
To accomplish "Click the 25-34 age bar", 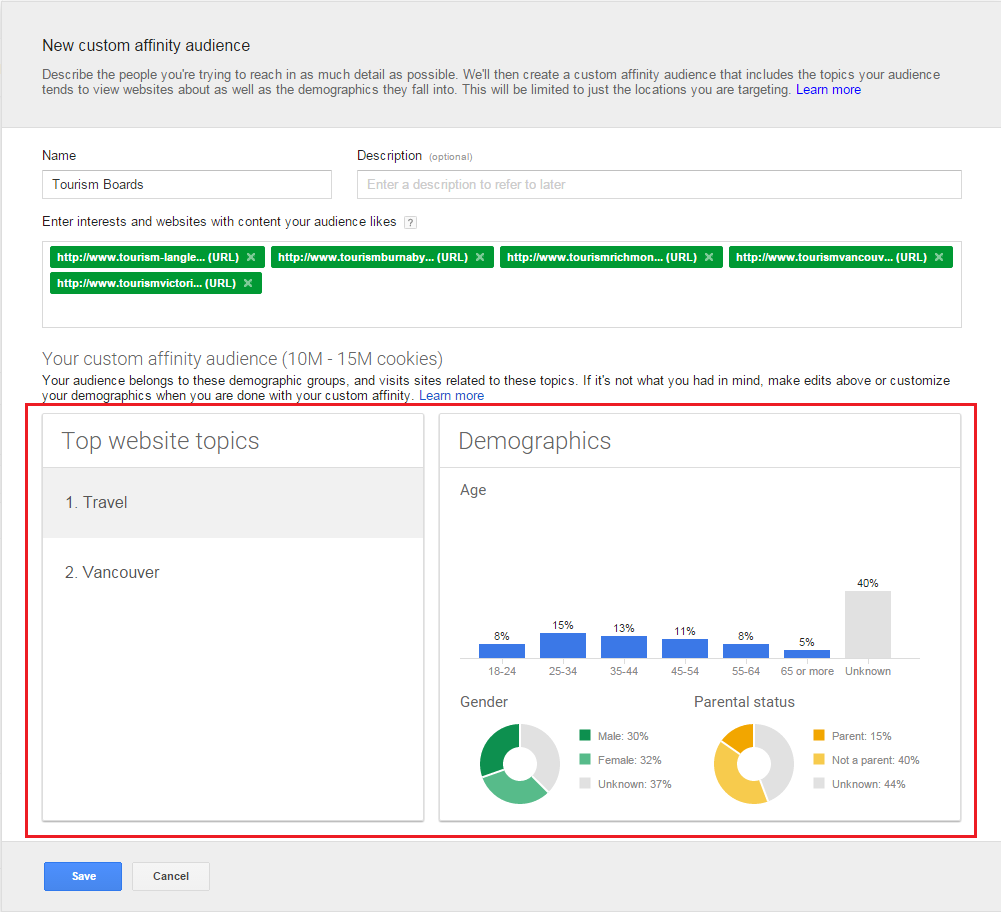I will point(563,646).
